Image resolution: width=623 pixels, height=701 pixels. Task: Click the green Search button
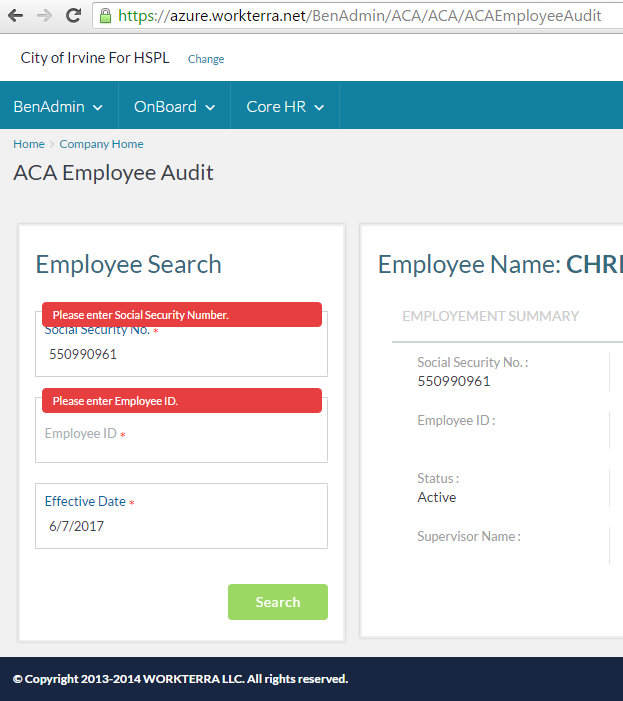pyautogui.click(x=278, y=602)
